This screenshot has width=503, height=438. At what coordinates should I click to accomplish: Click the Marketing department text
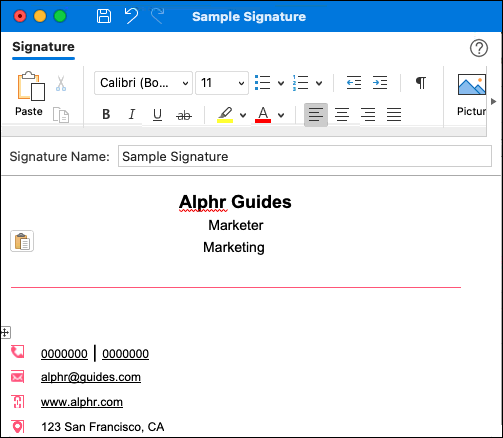pos(234,248)
